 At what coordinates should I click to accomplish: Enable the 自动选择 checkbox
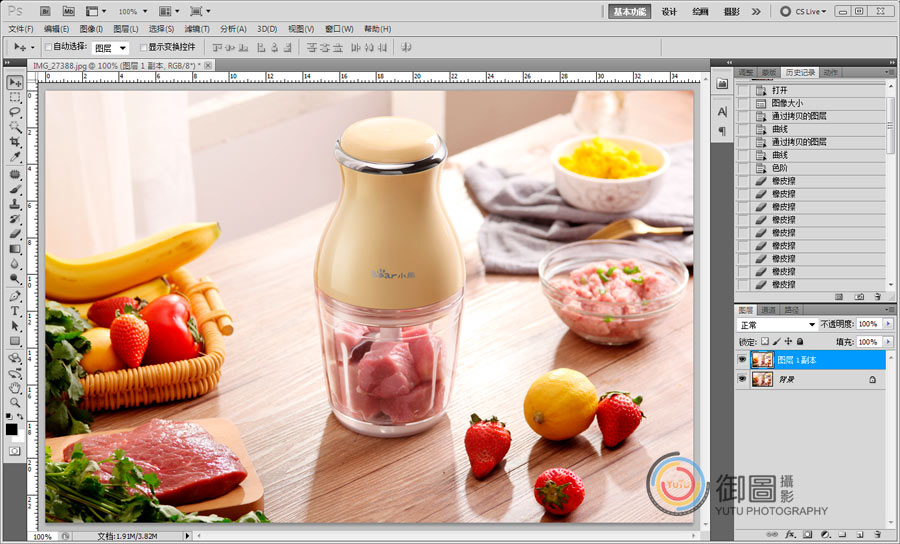48,47
